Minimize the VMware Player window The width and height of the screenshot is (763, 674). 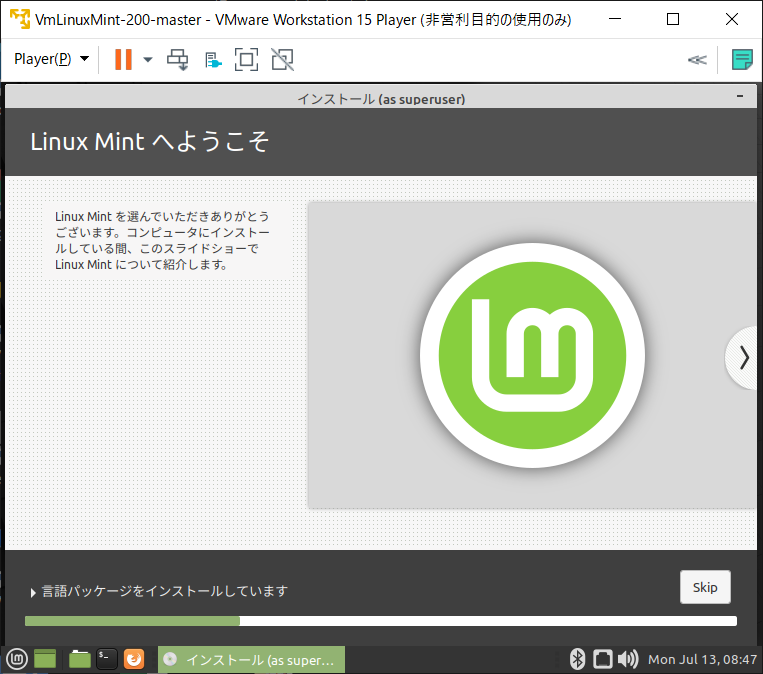pos(615,19)
